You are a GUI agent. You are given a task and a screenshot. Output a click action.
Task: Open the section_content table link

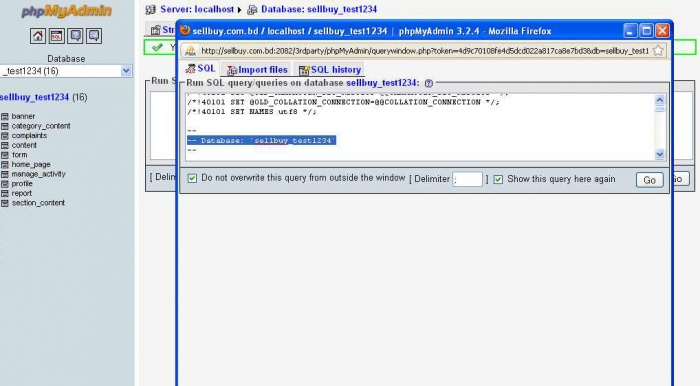click(x=38, y=203)
